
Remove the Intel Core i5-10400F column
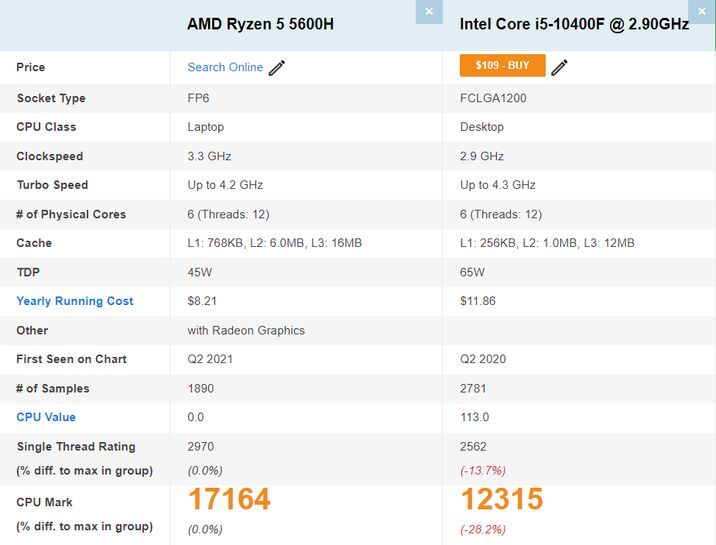coord(702,11)
